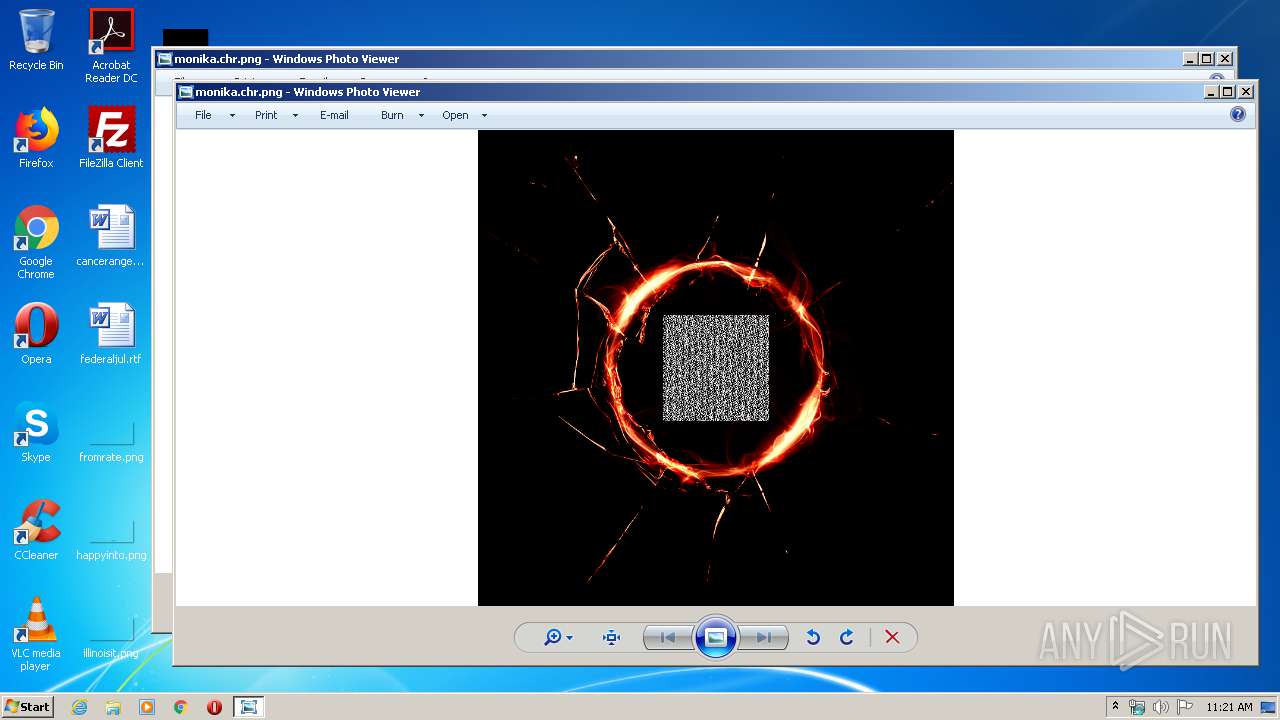
Task: Launch Firefox from desktop
Action: (36, 138)
